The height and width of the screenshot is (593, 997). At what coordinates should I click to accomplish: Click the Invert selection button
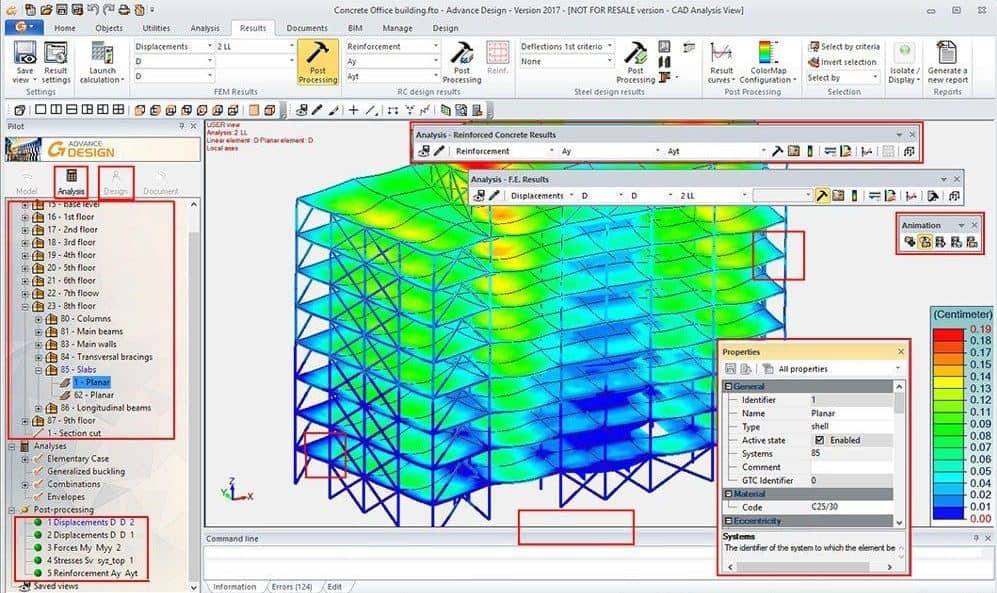[x=846, y=62]
